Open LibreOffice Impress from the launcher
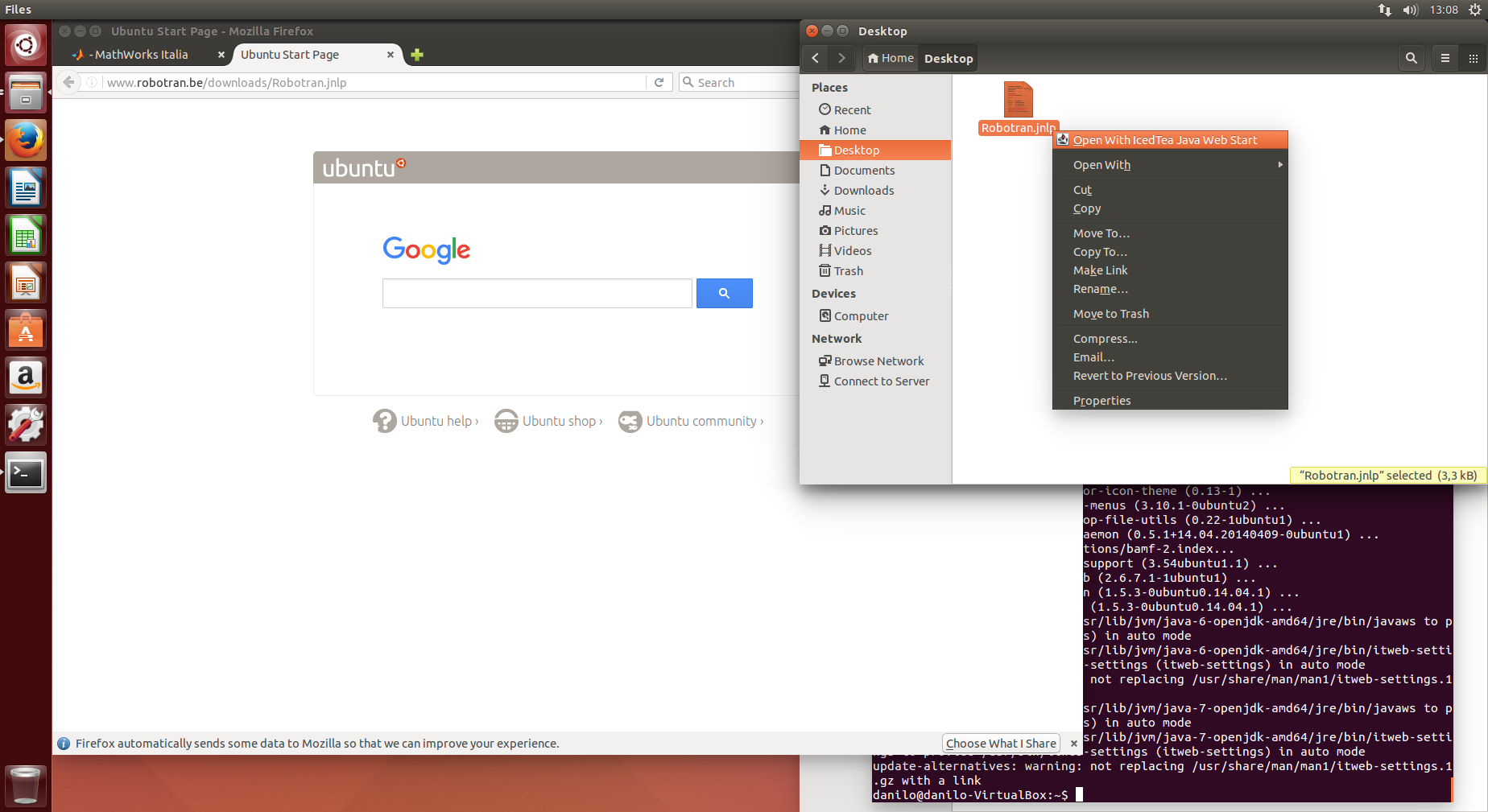 26,282
